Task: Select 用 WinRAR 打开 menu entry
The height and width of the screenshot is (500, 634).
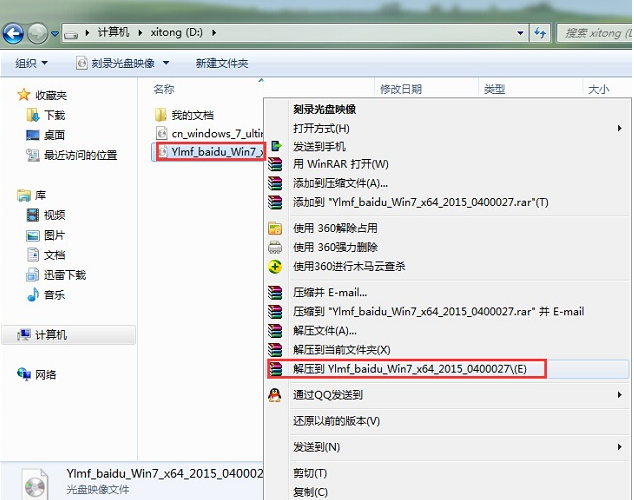Action: 340,164
